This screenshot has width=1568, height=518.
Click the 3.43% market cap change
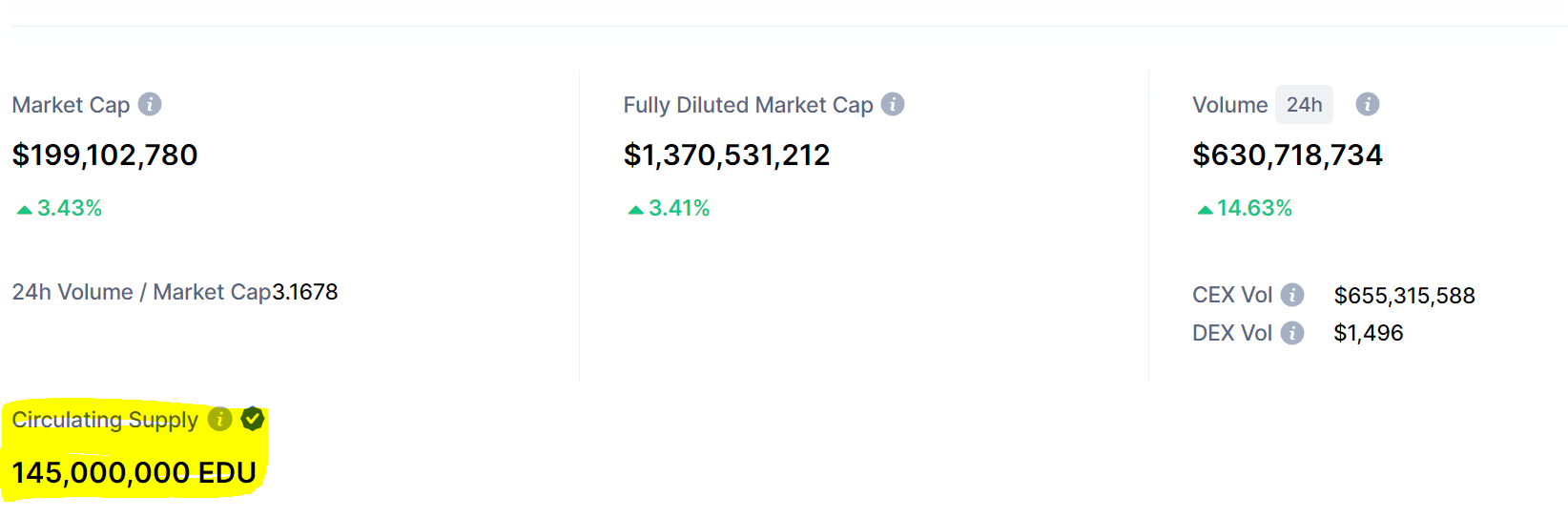pyautogui.click(x=59, y=208)
